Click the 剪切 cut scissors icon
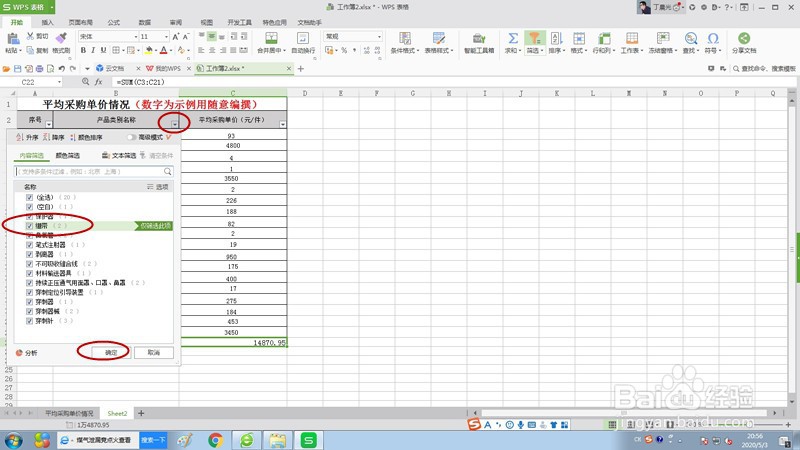Image resolution: width=800 pixels, height=450 pixels. (x=31, y=36)
